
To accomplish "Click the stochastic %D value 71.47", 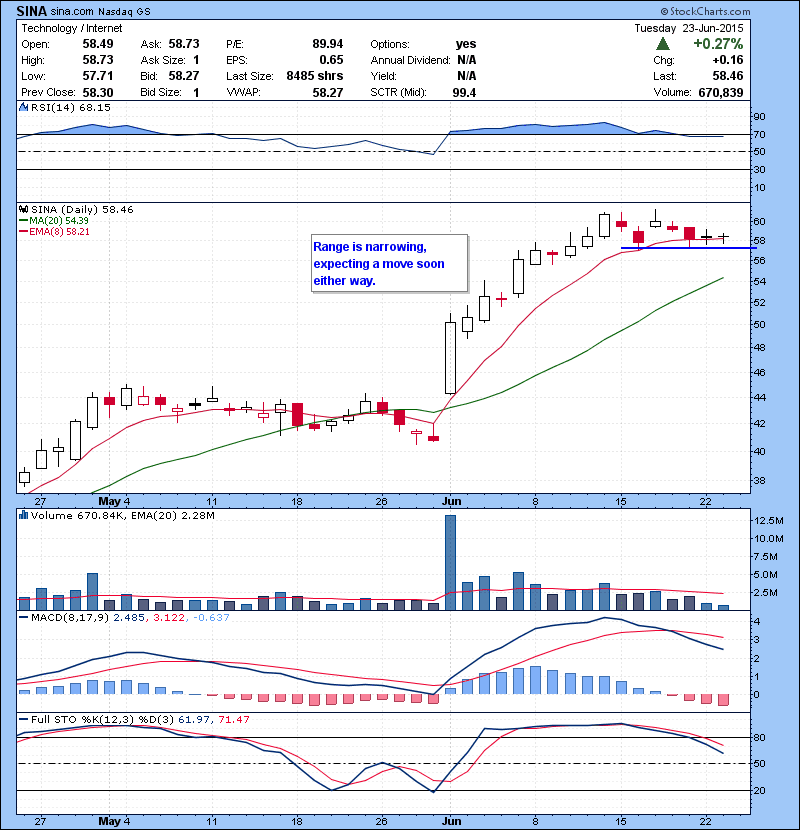I will click(x=233, y=719).
